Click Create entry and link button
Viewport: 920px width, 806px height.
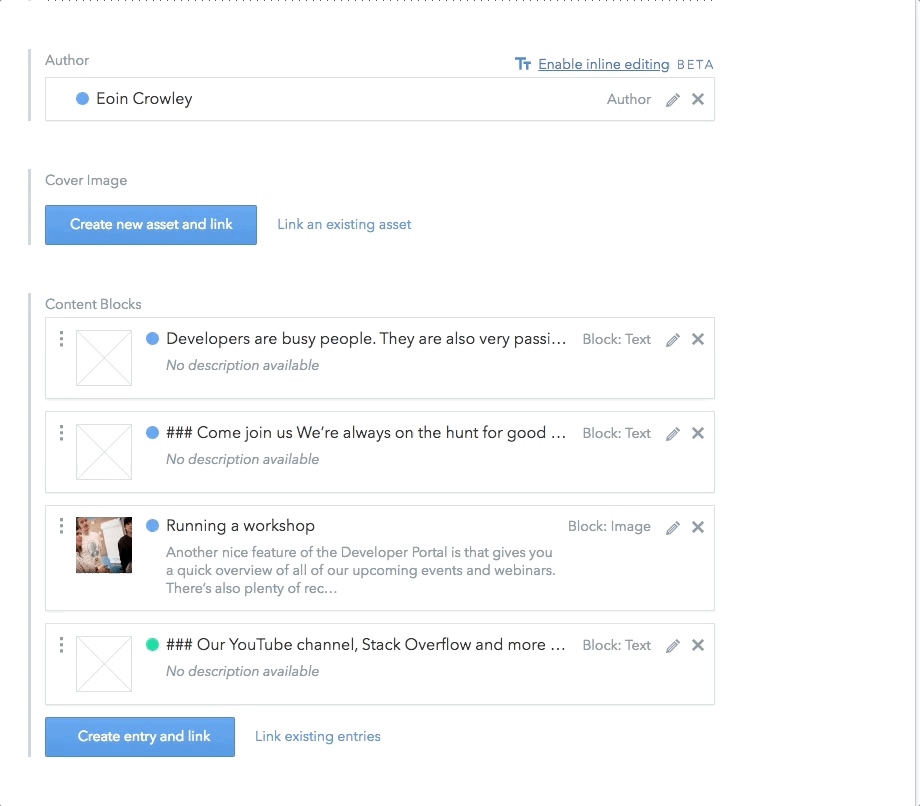[x=140, y=737]
